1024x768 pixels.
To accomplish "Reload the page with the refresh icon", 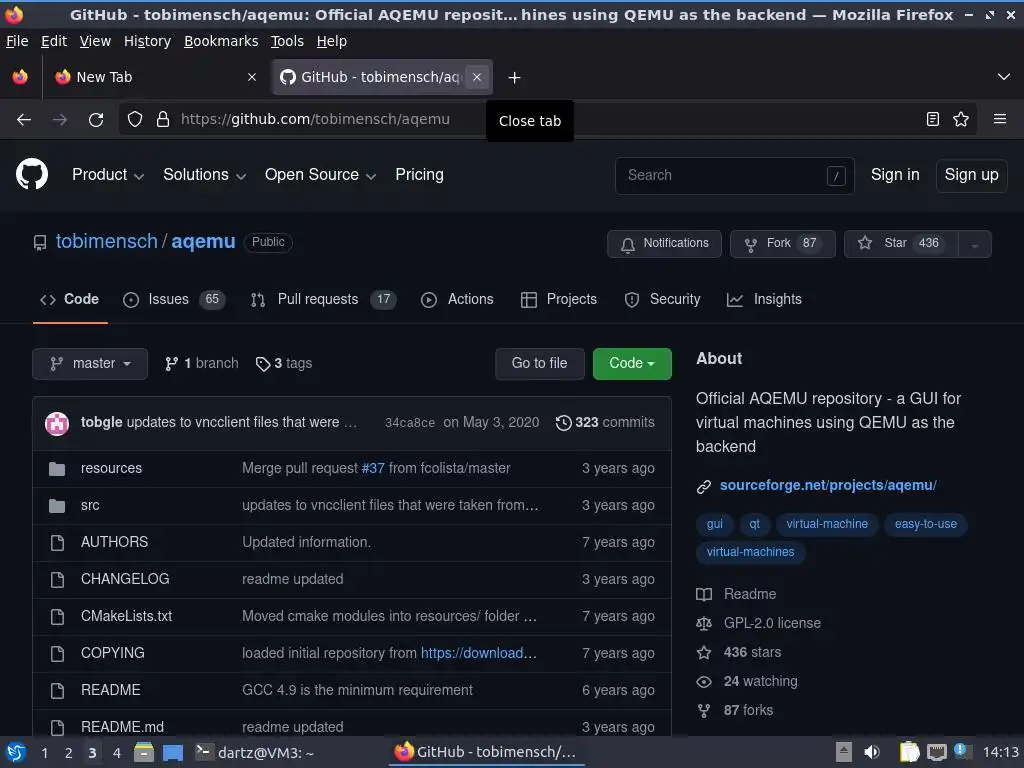I will click(96, 120).
